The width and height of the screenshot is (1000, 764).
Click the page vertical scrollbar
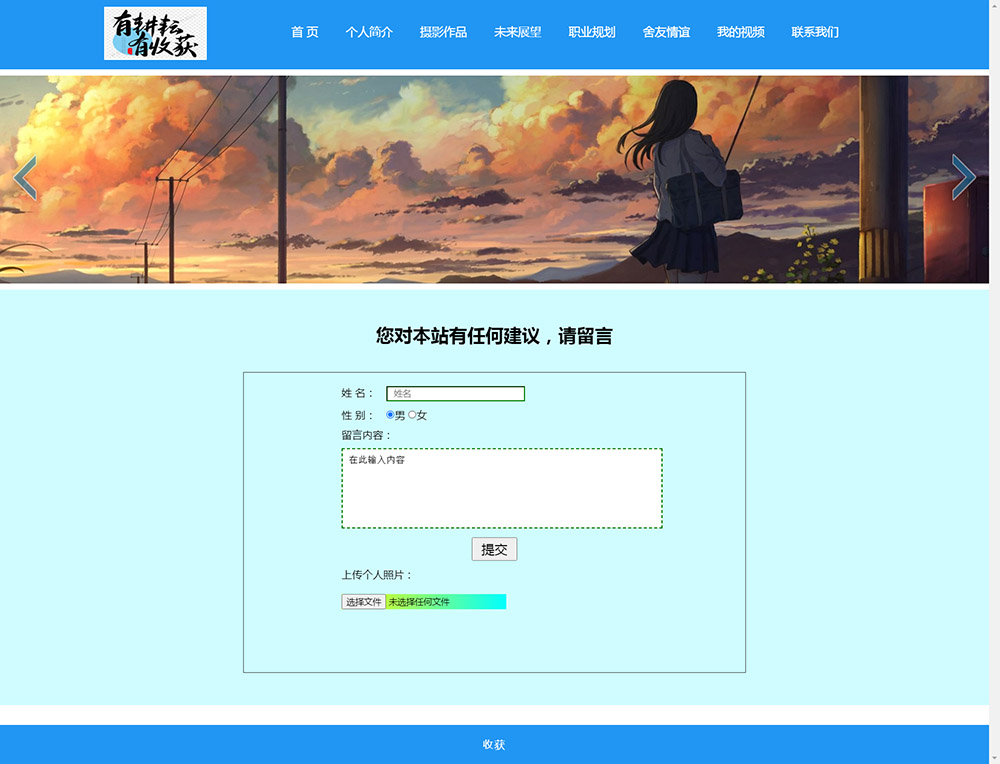(x=994, y=382)
